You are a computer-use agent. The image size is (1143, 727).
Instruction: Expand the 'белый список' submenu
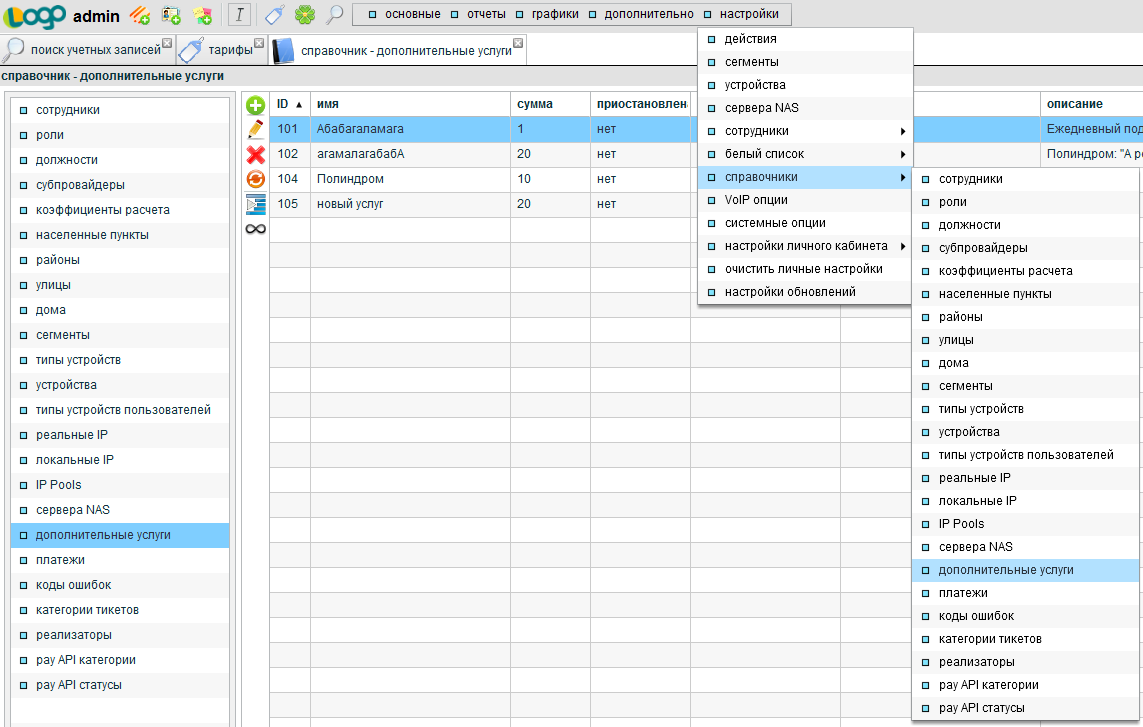(x=805, y=154)
